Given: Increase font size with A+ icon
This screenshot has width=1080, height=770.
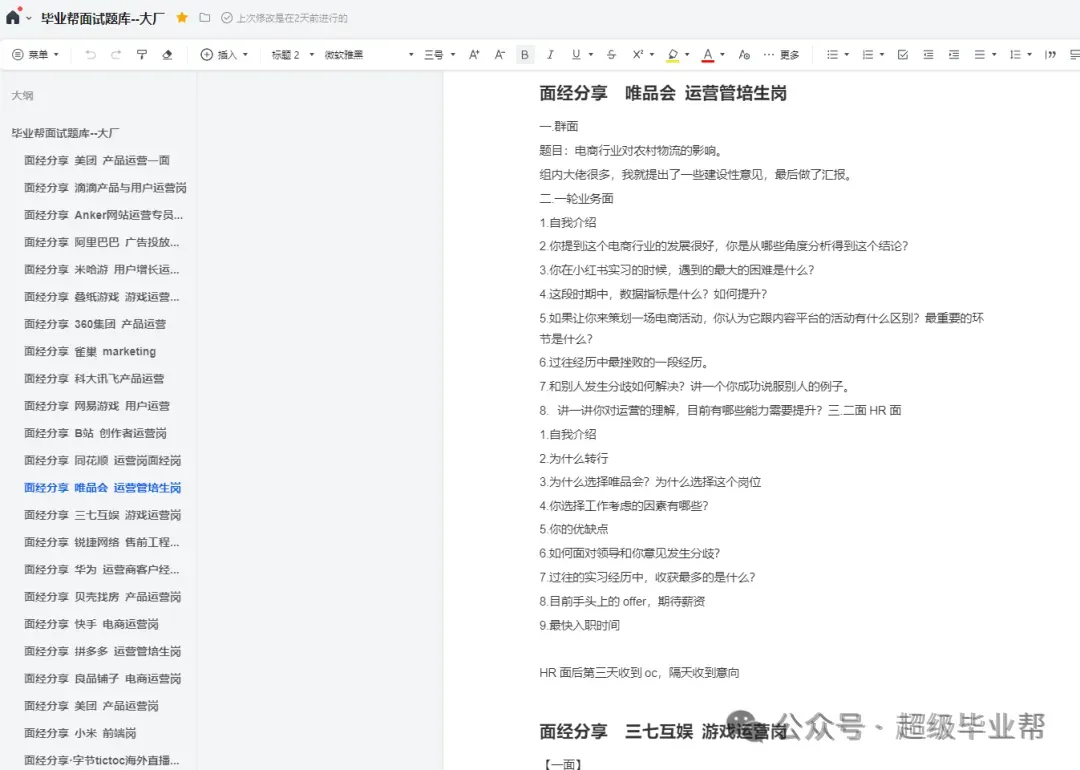Looking at the screenshot, I should click(x=474, y=54).
